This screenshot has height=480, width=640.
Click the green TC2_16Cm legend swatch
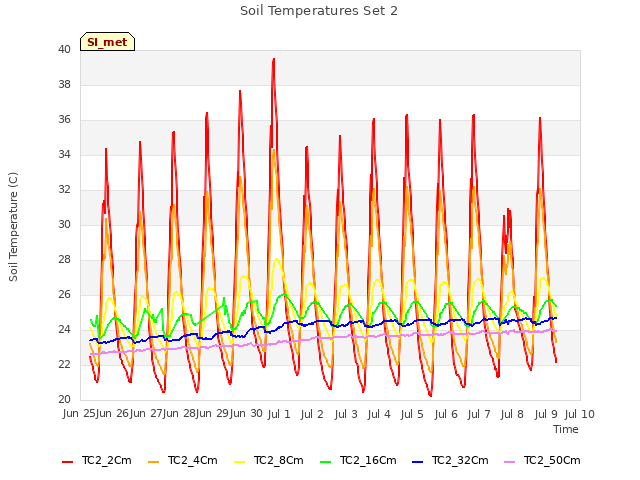coord(326,462)
